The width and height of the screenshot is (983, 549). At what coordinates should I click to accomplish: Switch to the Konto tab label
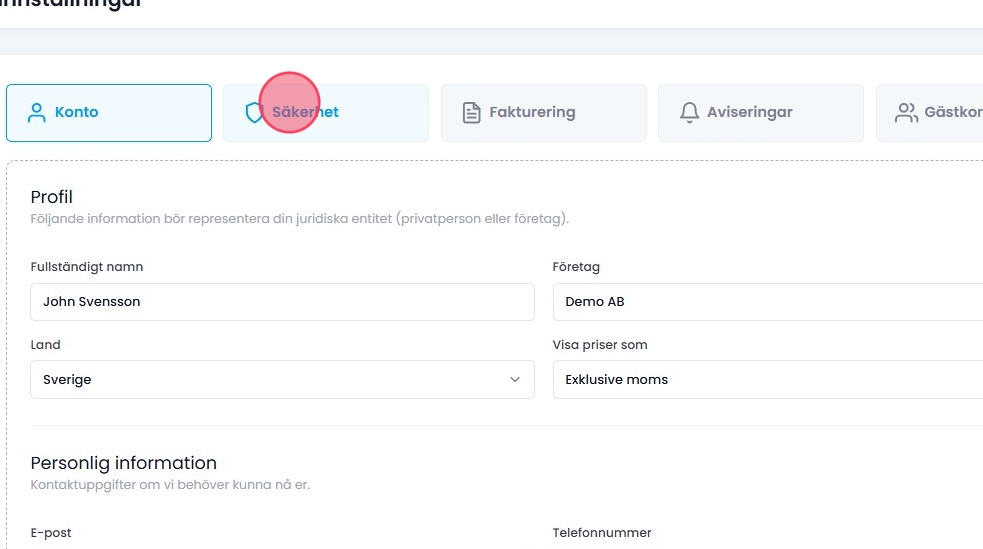coord(77,113)
